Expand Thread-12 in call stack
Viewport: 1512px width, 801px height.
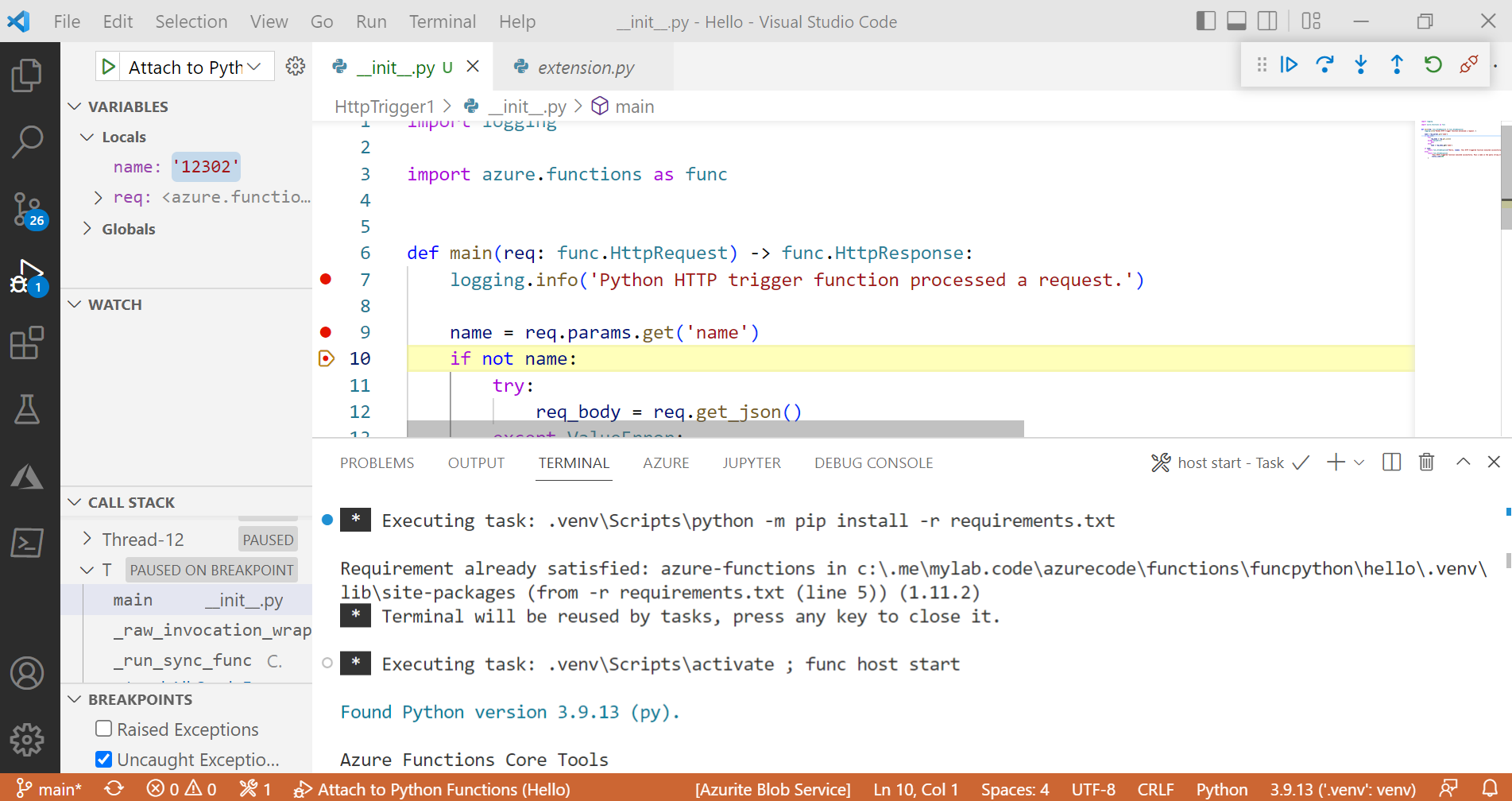[87, 539]
